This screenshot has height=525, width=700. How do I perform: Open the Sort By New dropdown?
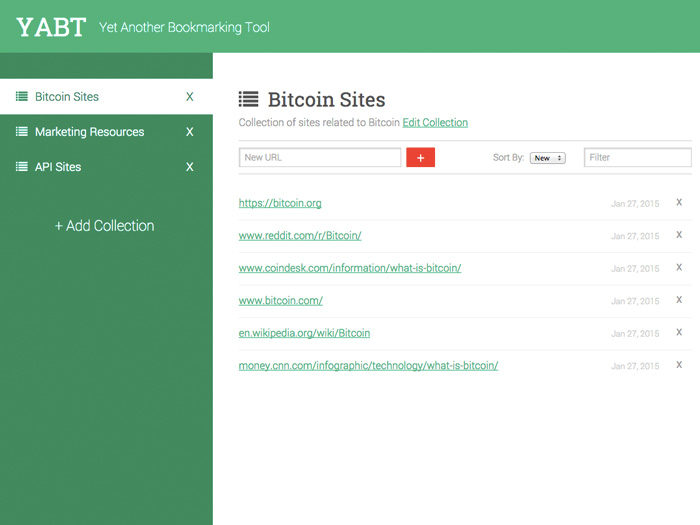coord(548,158)
